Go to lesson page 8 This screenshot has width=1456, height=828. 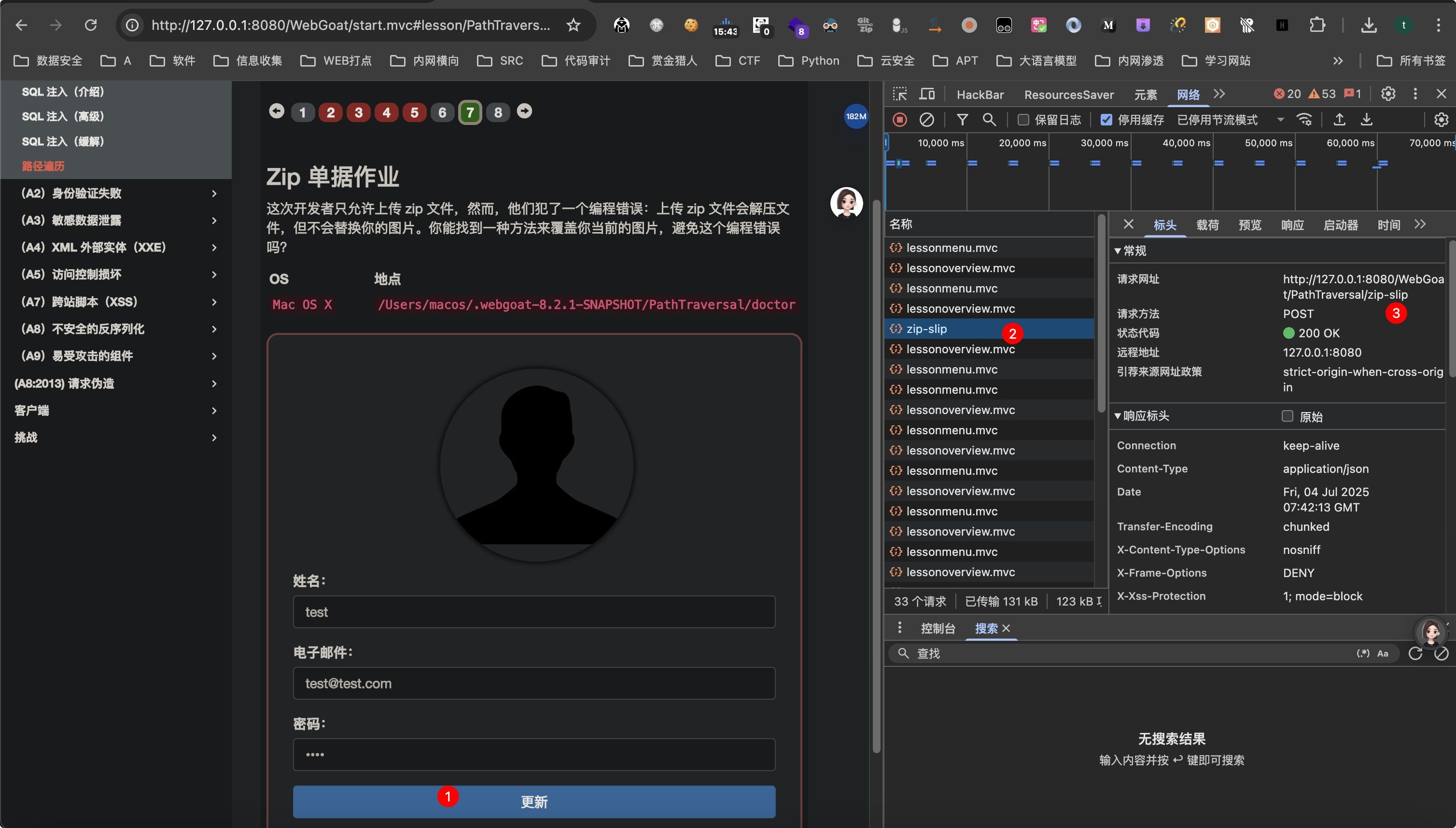498,112
